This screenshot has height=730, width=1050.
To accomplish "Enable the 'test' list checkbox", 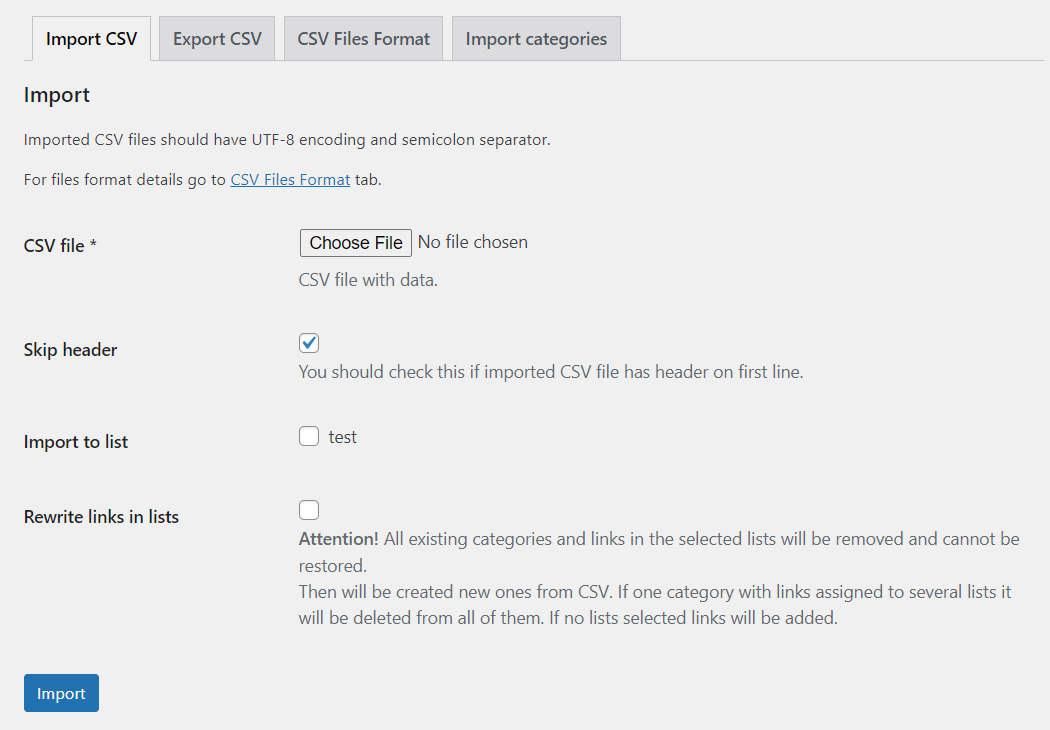I will (x=309, y=436).
